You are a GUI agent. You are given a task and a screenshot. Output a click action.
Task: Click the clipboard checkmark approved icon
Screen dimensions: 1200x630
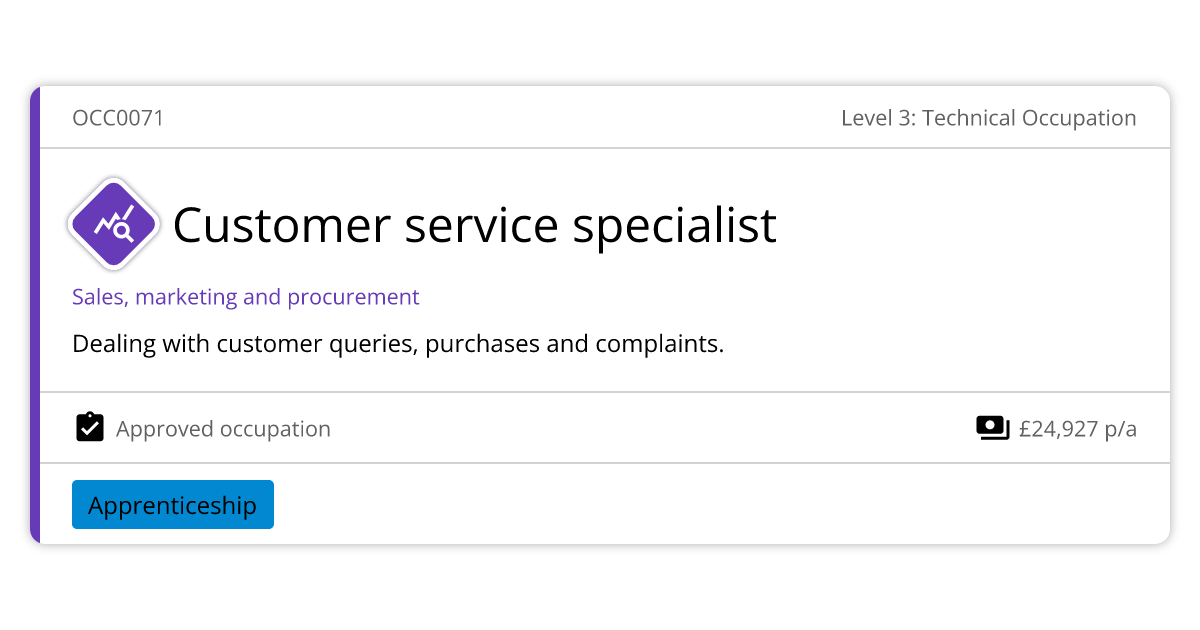coord(90,428)
